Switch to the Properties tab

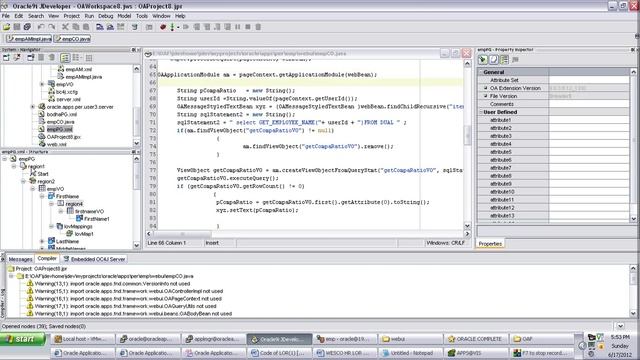[490, 244]
